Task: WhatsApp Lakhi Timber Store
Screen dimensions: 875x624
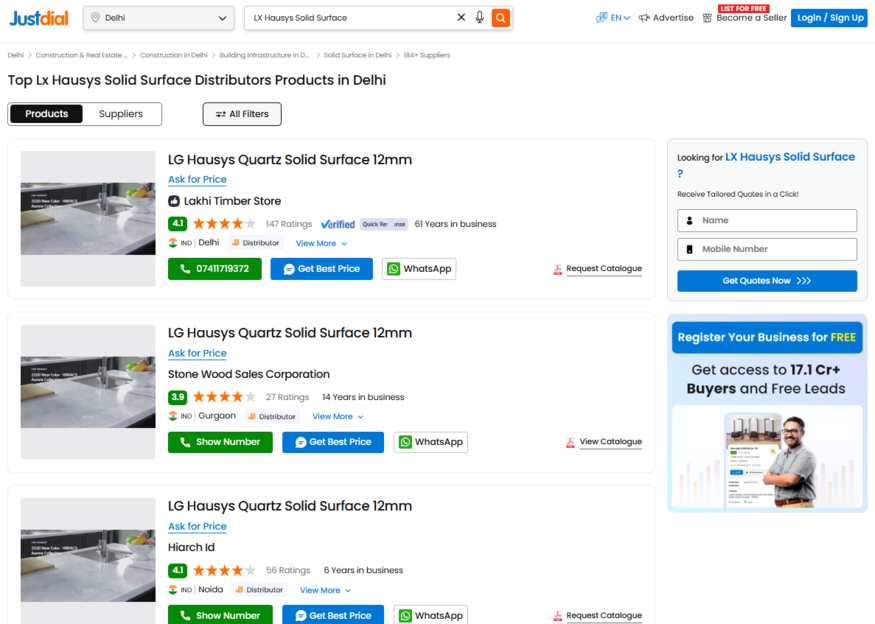Action: [419, 269]
